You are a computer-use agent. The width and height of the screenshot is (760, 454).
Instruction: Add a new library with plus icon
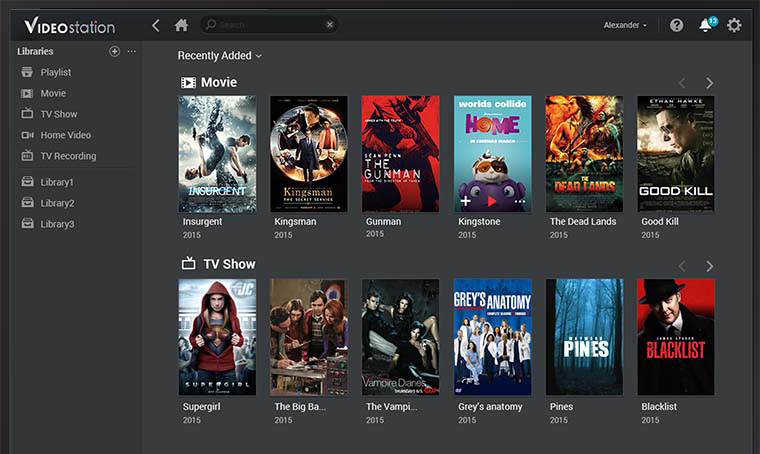(114, 51)
